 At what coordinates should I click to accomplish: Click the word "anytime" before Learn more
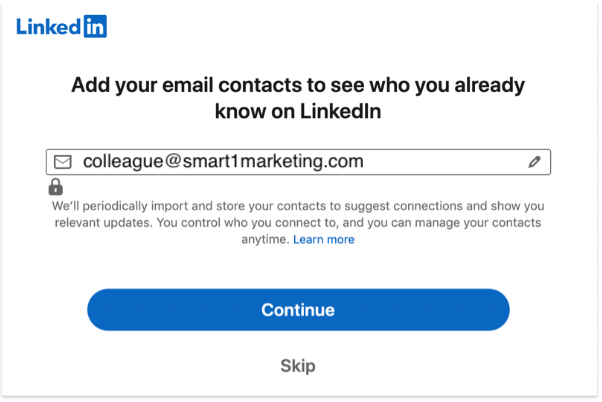coord(265,240)
